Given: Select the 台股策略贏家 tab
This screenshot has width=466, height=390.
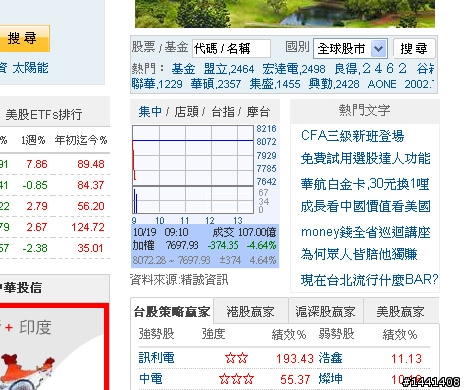Looking at the screenshot, I should point(172,312).
